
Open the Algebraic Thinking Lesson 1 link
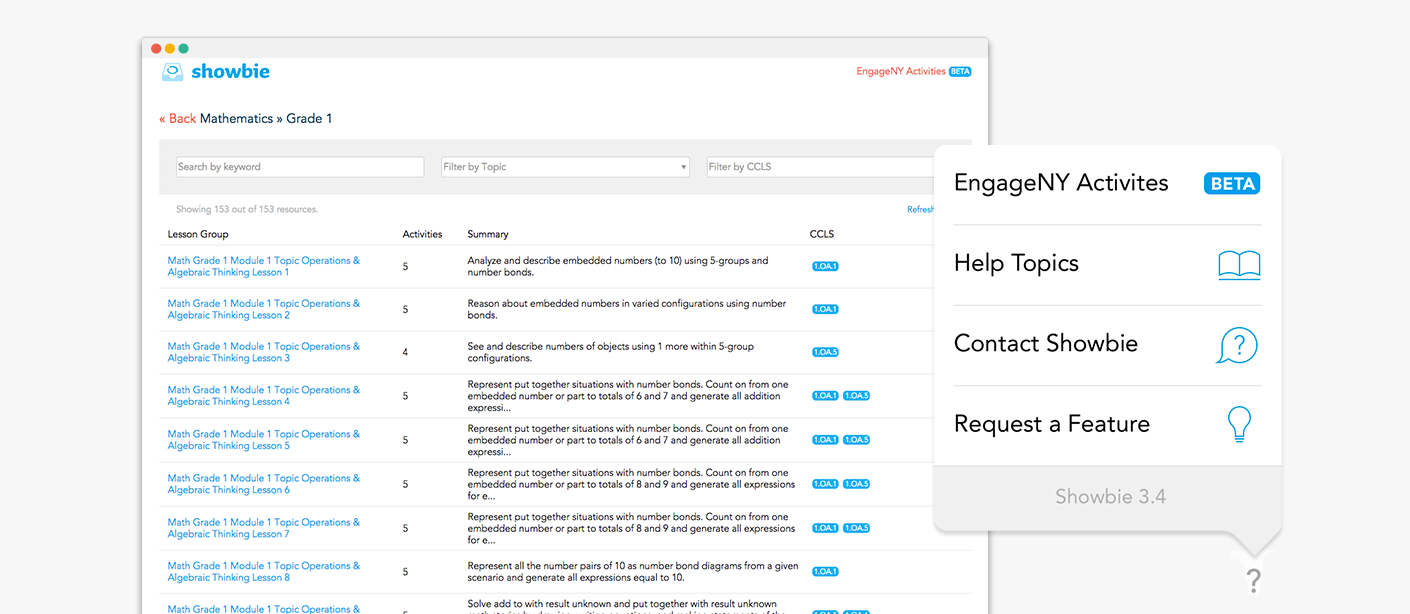point(264,266)
